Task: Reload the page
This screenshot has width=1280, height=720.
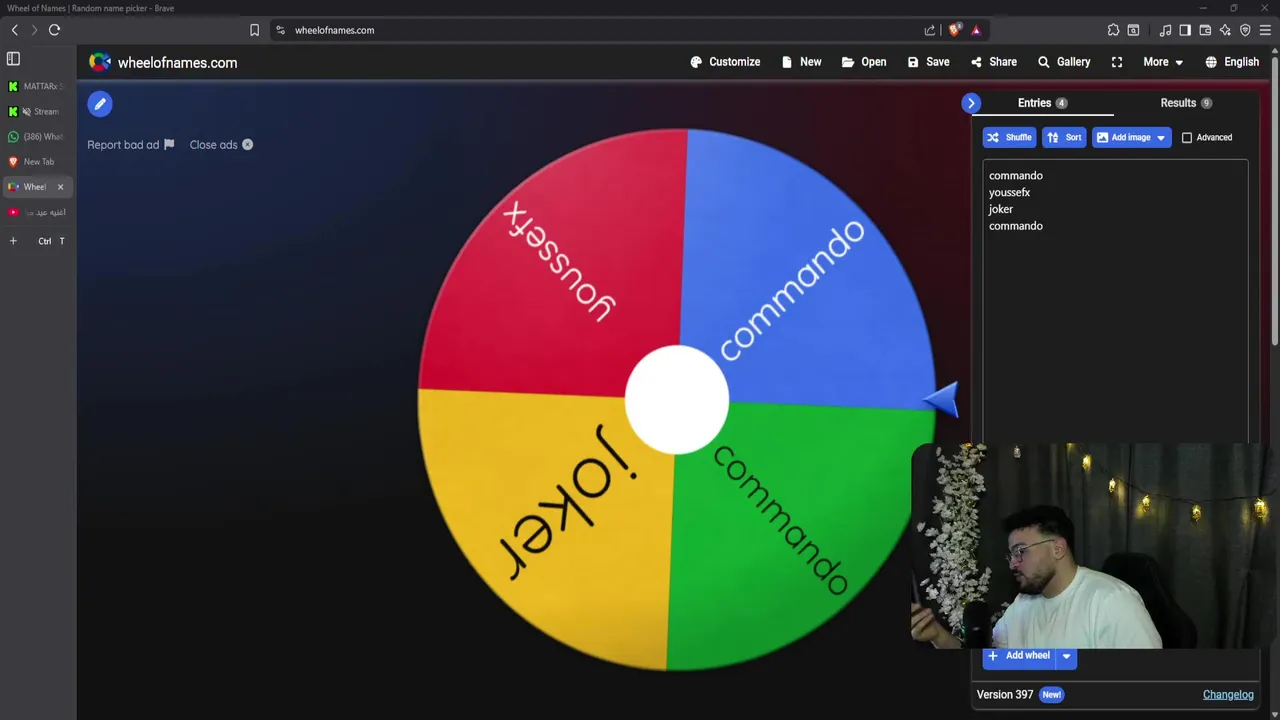Action: click(x=55, y=30)
